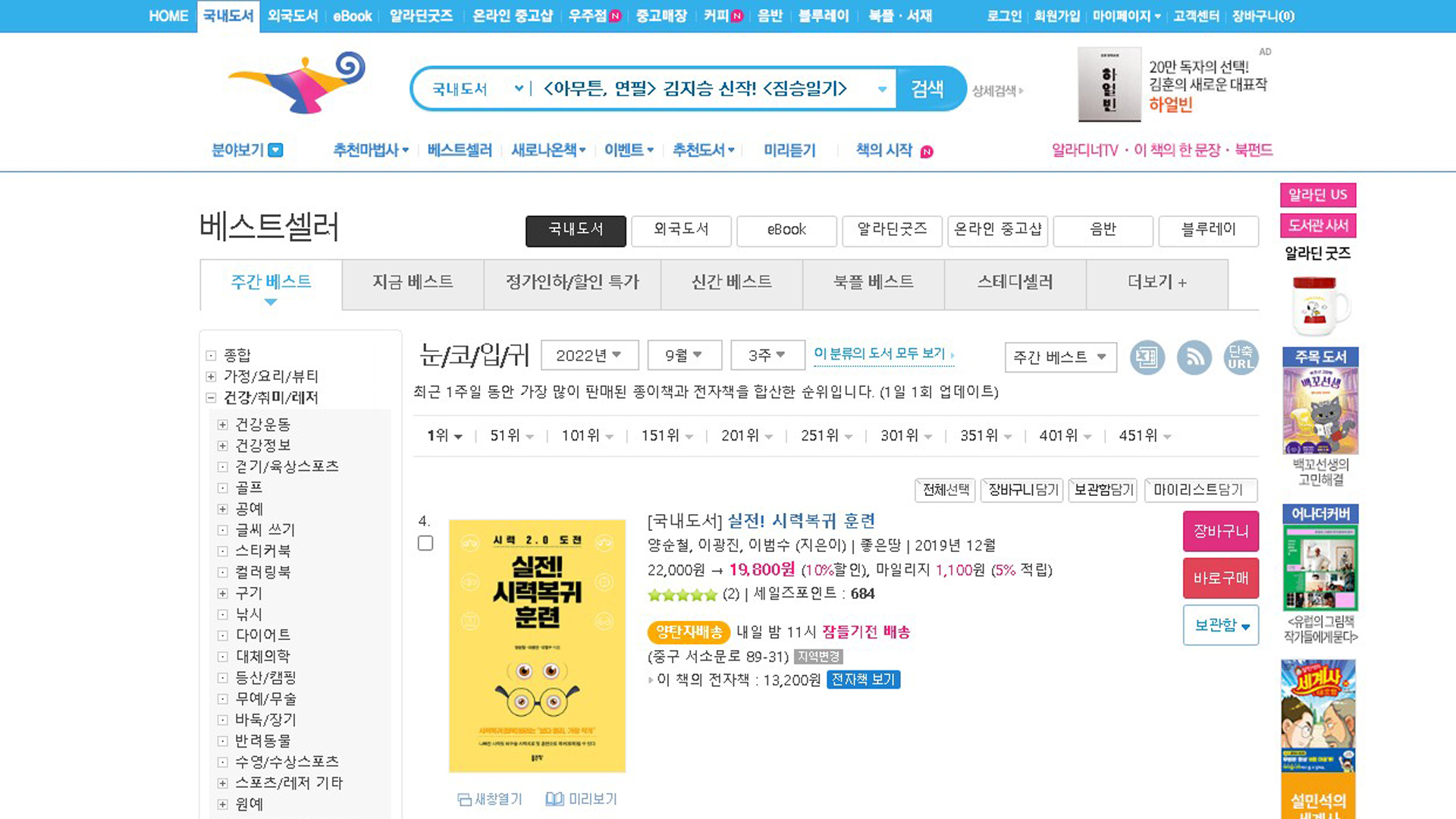Screen dimensions: 1456x819
Task: Expand the 건강운동 subcategory
Action: point(222,425)
